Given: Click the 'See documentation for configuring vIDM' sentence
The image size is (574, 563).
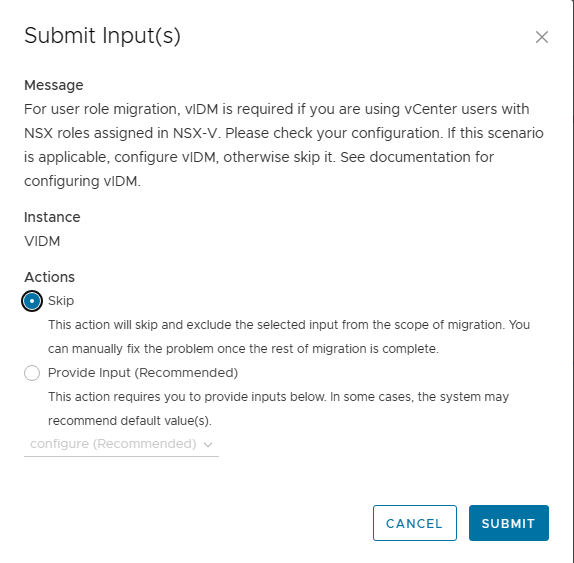Looking at the screenshot, I should coord(259,169).
